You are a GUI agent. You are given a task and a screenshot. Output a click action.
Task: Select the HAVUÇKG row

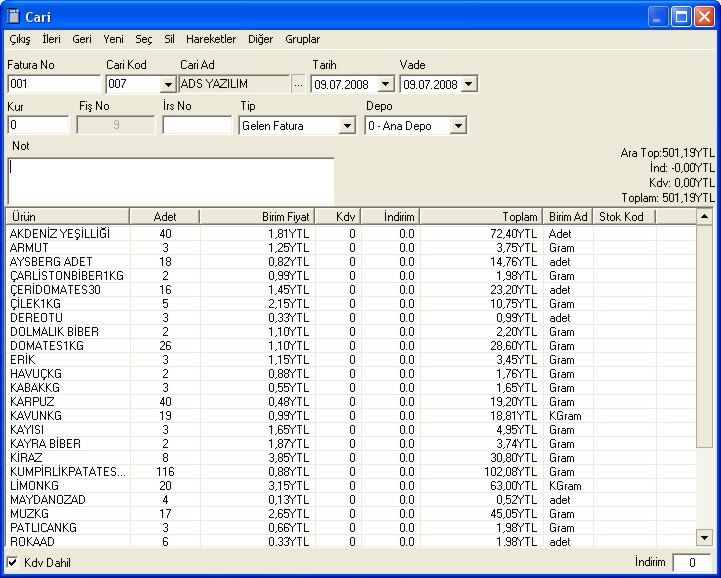[351, 374]
